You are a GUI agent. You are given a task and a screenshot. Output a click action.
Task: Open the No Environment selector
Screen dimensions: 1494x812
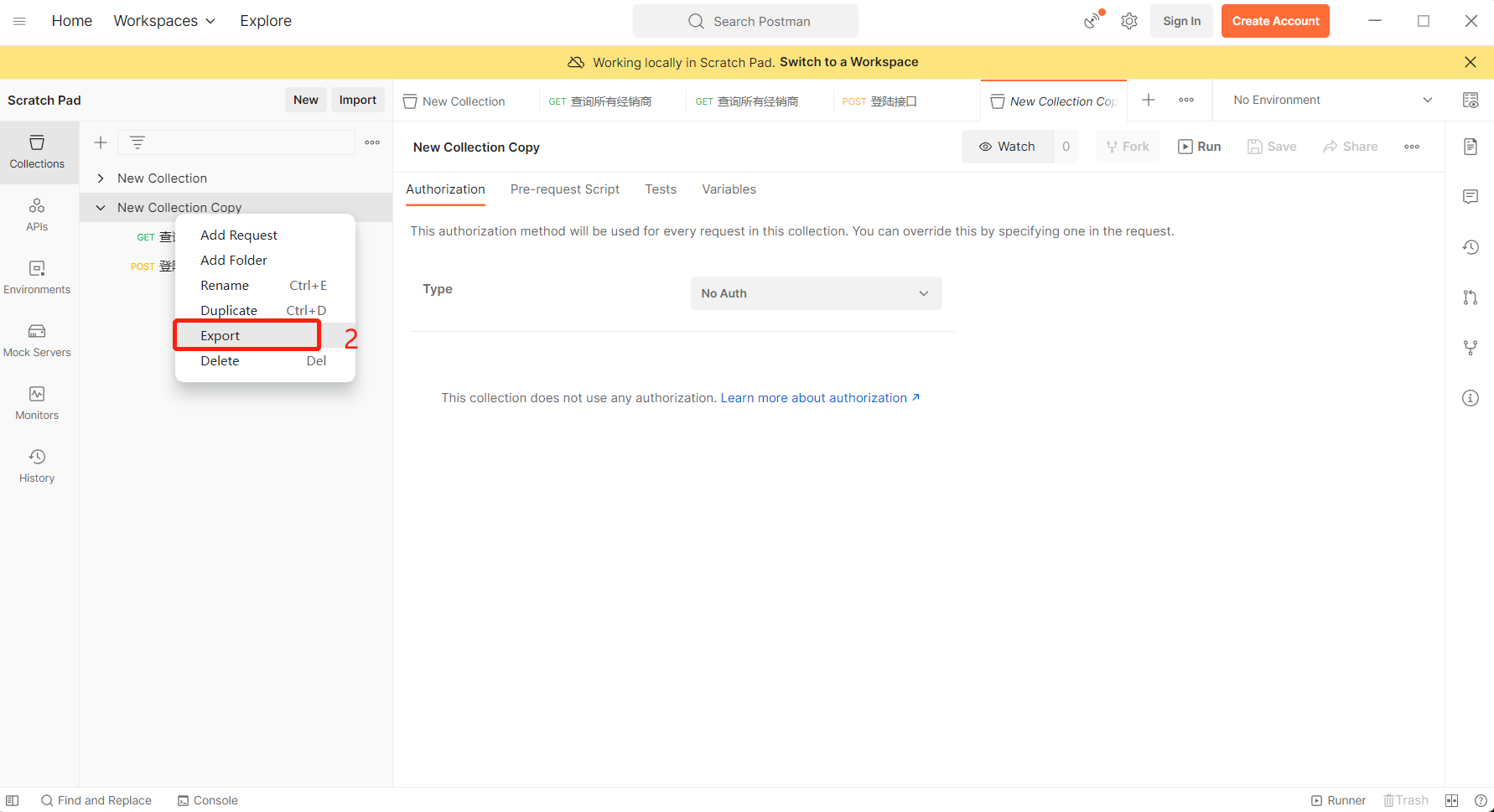1332,100
